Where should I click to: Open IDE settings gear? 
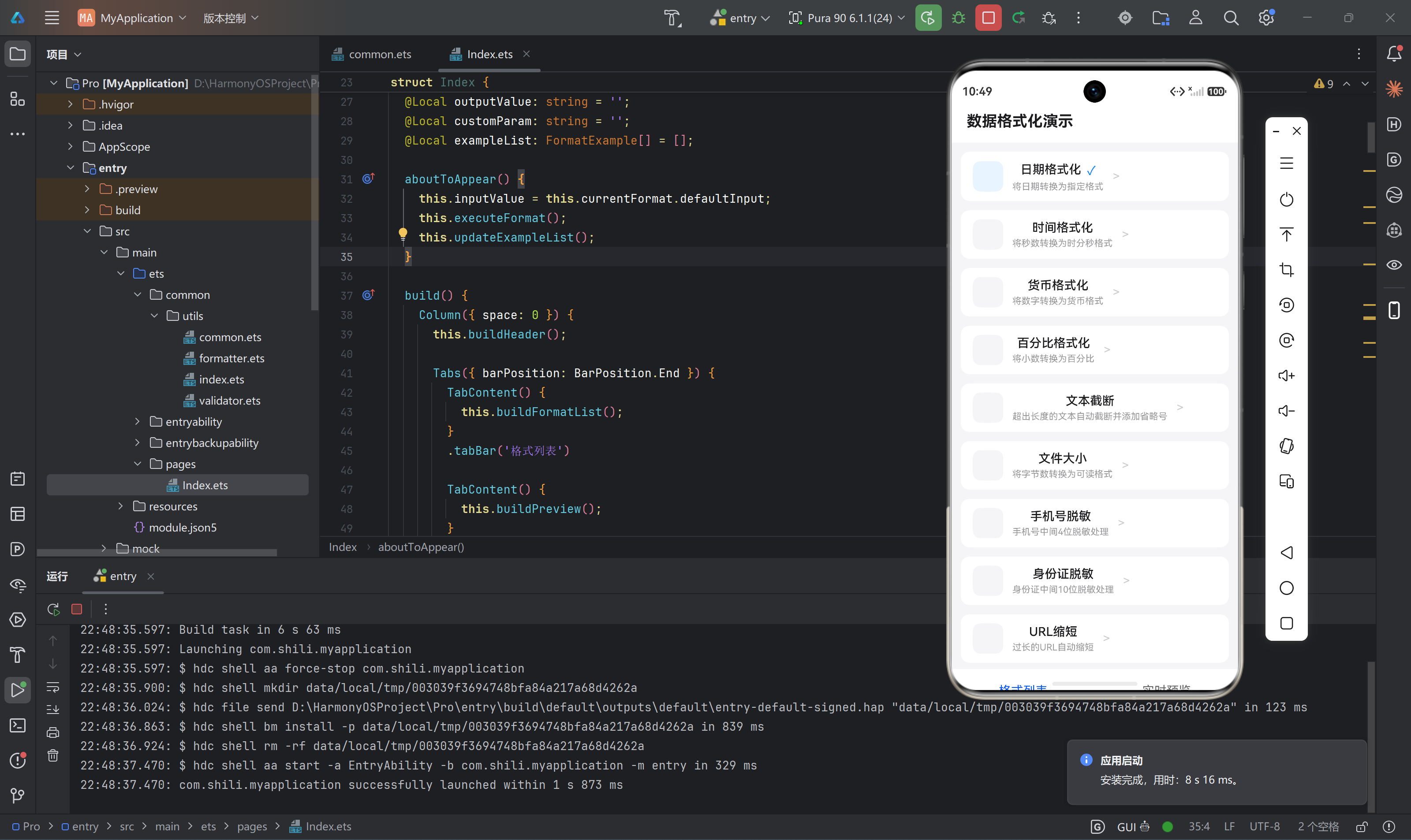1266,18
